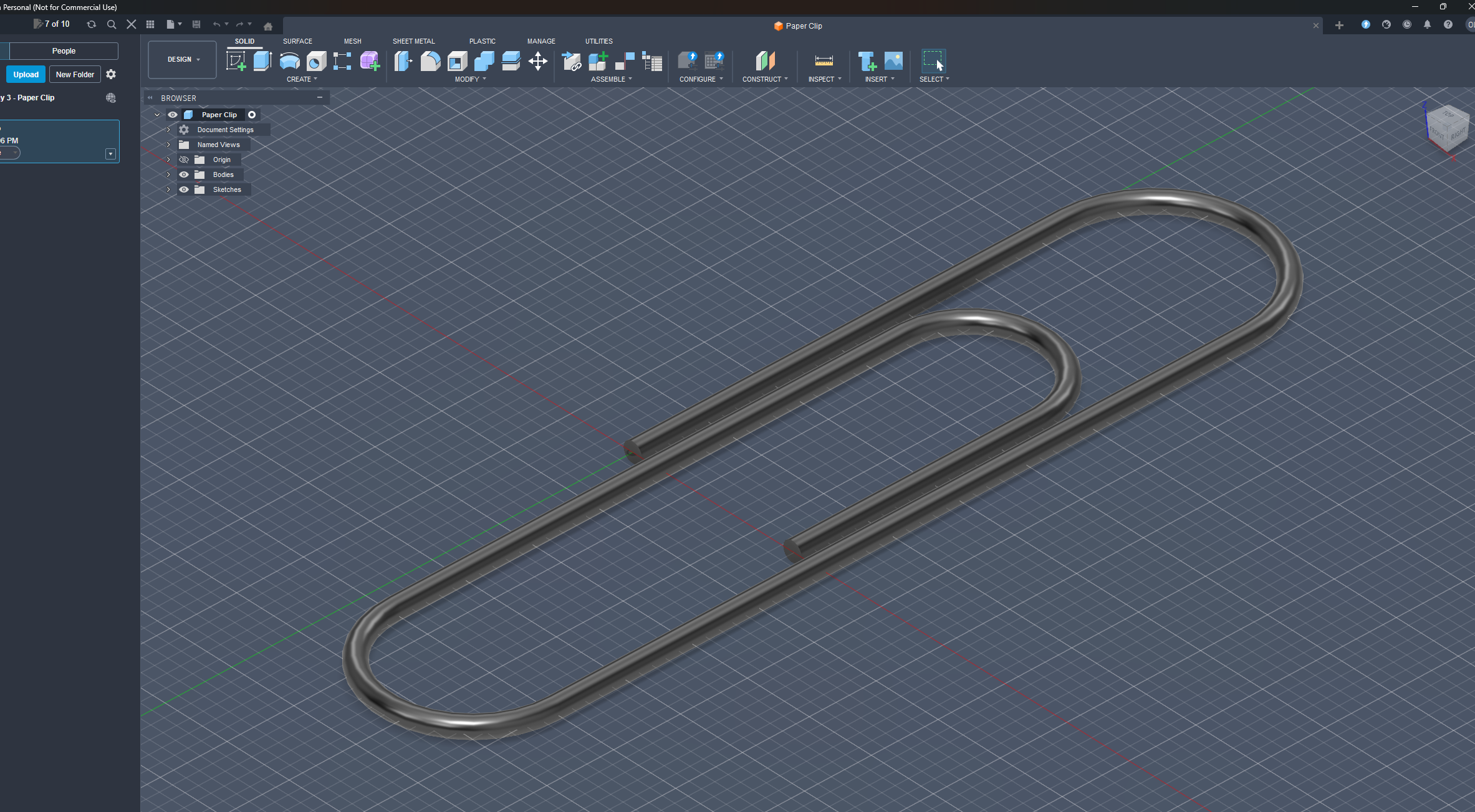Viewport: 1475px width, 812px height.
Task: Open the Hole tool
Action: (x=316, y=61)
